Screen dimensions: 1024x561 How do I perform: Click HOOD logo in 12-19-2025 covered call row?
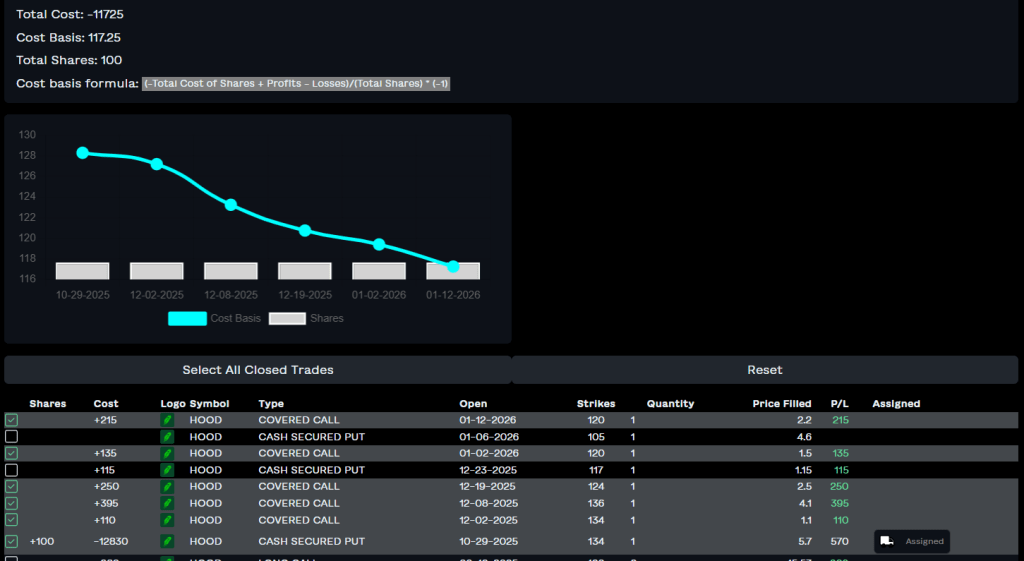[168, 487]
